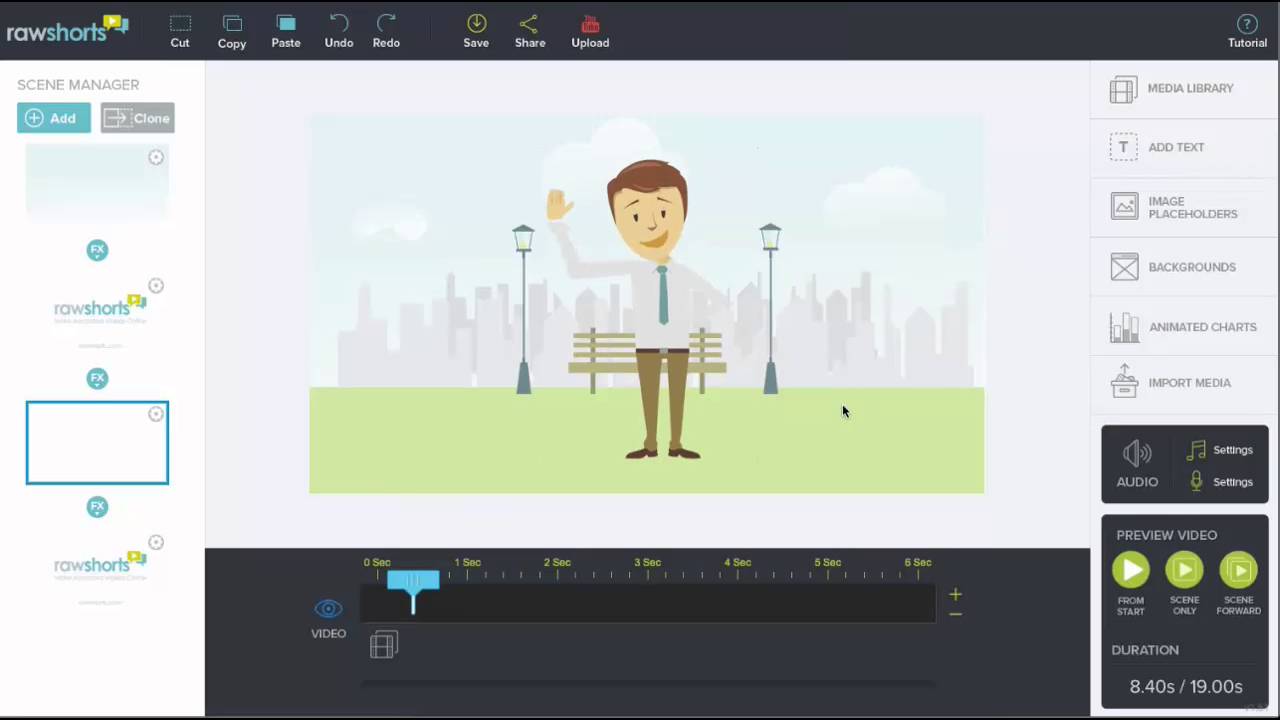Toggle FX on the selected blank scene
Viewport: 1280px width, 720px height.
click(97, 507)
